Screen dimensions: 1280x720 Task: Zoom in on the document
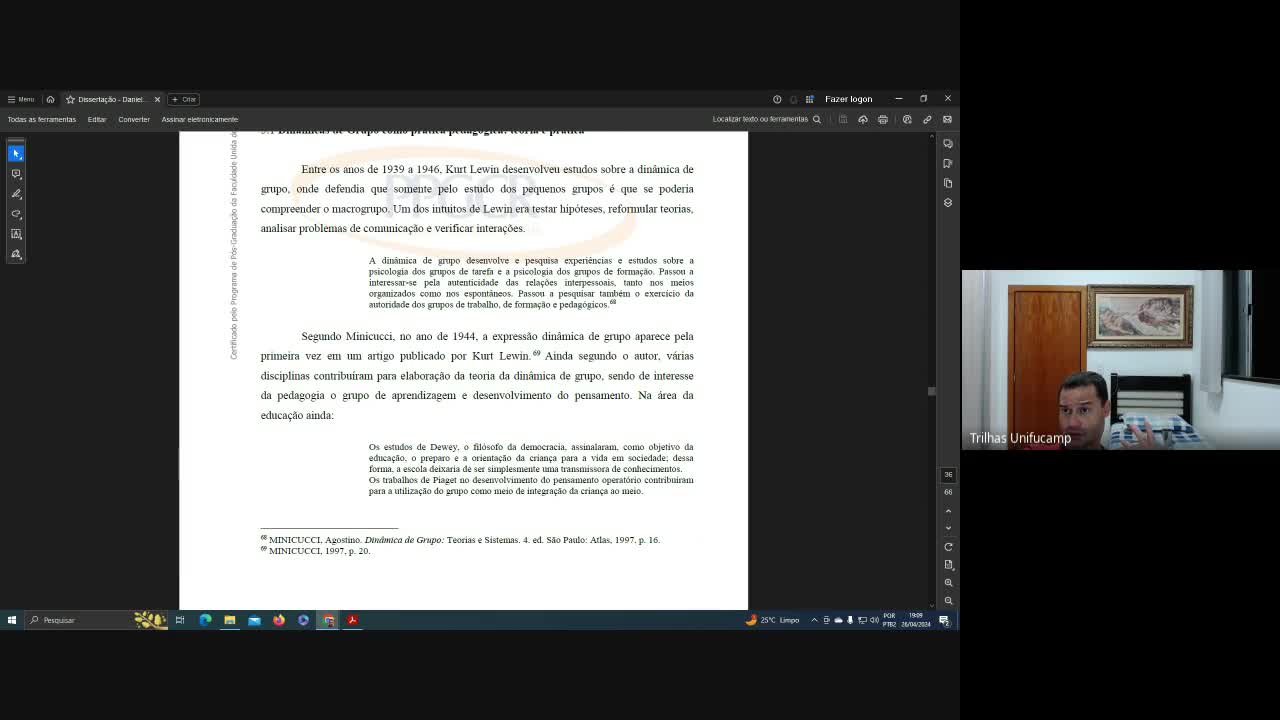pos(948,582)
